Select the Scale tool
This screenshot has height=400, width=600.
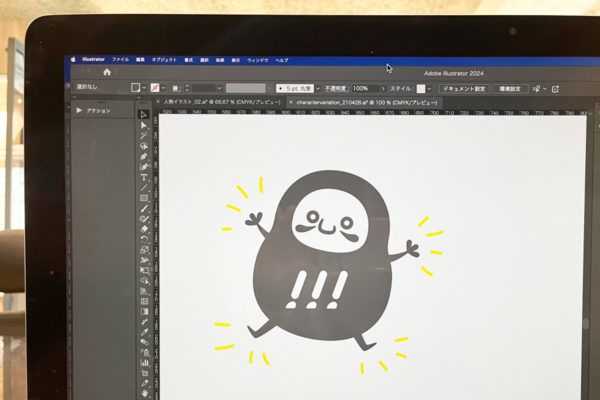[144, 250]
